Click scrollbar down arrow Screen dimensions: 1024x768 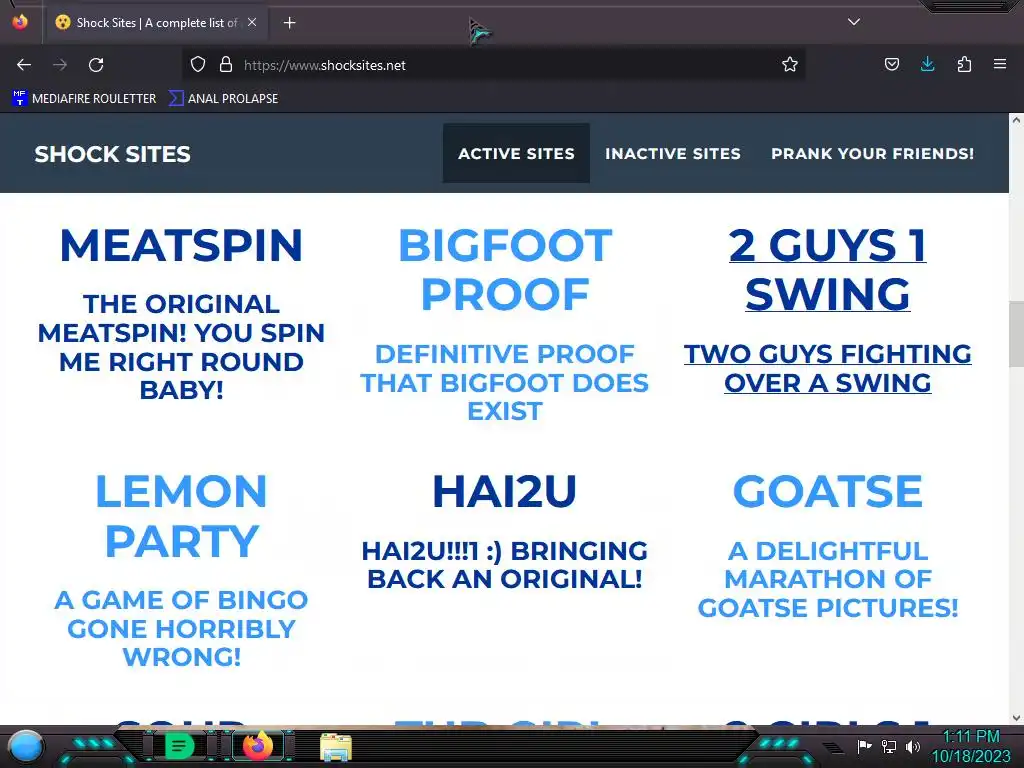coord(1016,718)
